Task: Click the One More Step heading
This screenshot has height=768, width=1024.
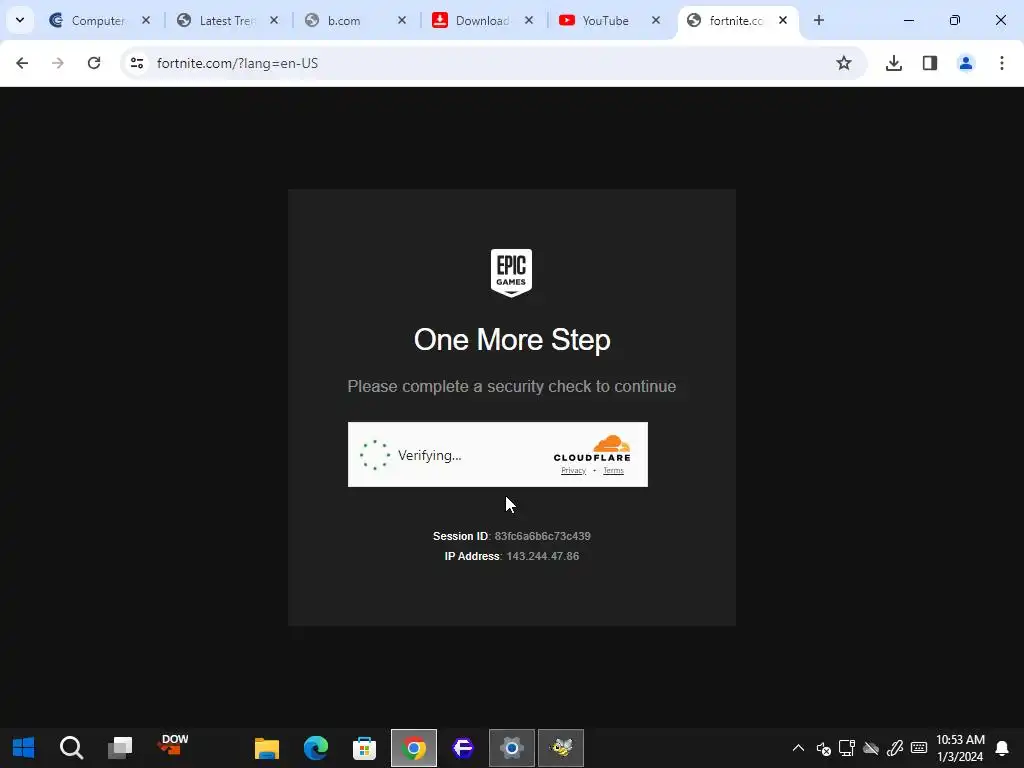Action: [x=512, y=340]
